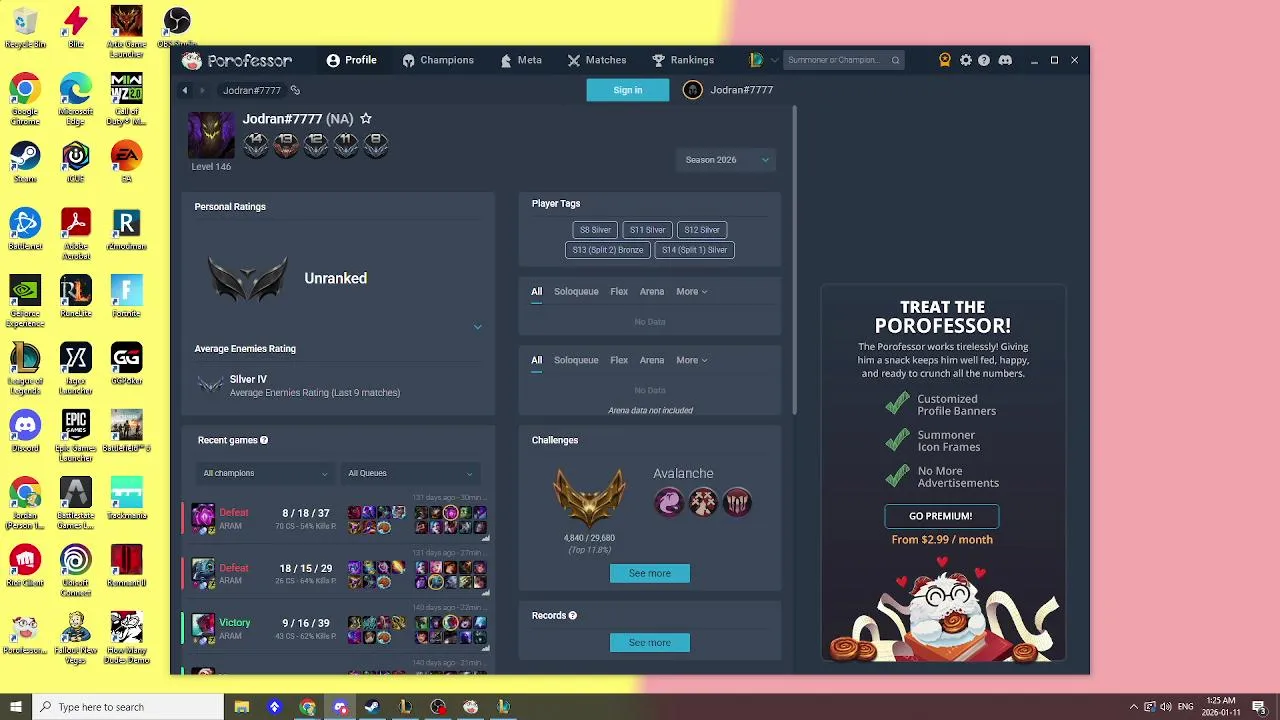Select Soloqueue in the first ratings tab row
Image resolution: width=1280 pixels, height=720 pixels.
(x=576, y=291)
